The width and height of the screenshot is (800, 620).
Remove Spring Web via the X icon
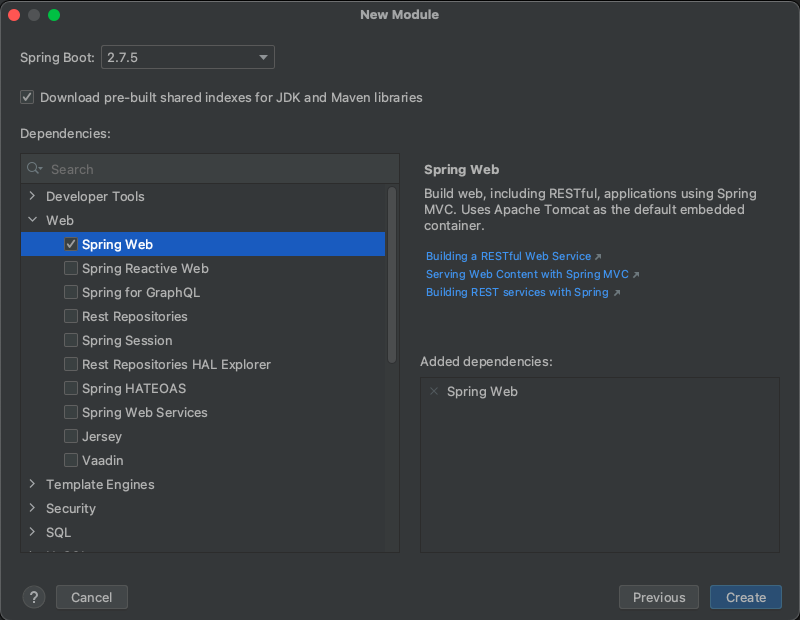(x=434, y=391)
